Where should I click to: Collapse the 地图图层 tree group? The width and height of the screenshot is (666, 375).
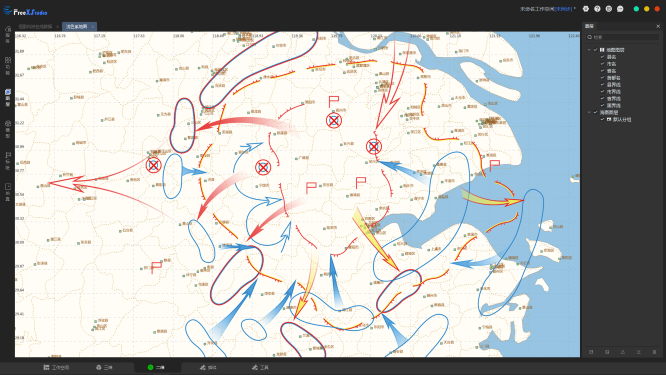tap(589, 50)
